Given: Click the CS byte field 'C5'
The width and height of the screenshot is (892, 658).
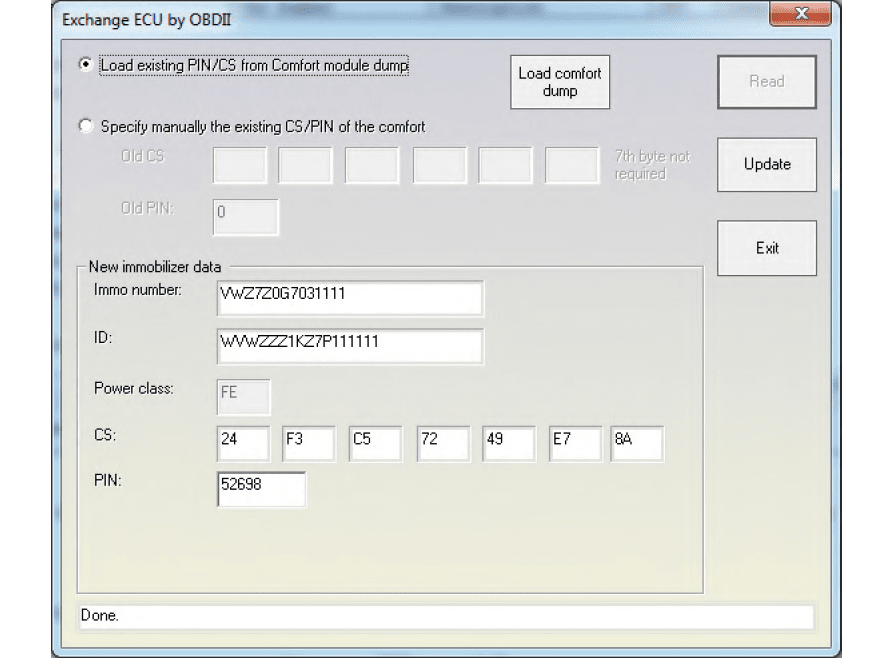Looking at the screenshot, I should pos(376,443).
